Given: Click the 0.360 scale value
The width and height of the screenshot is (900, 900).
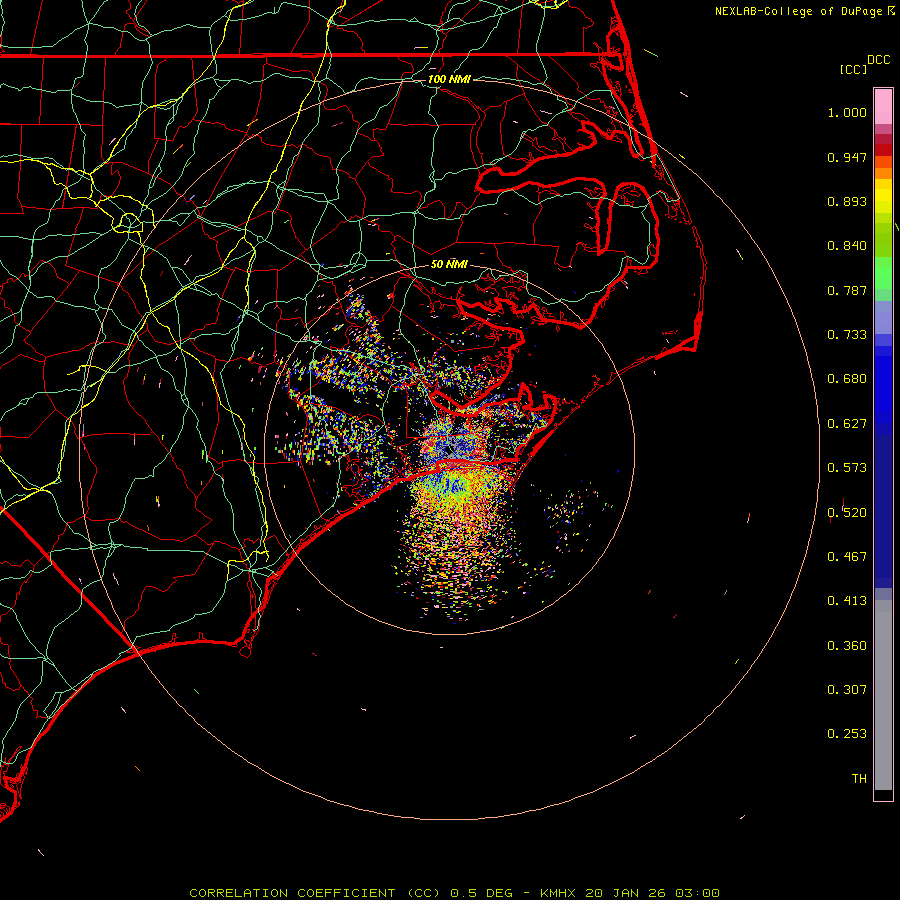Looking at the screenshot, I should (x=847, y=646).
